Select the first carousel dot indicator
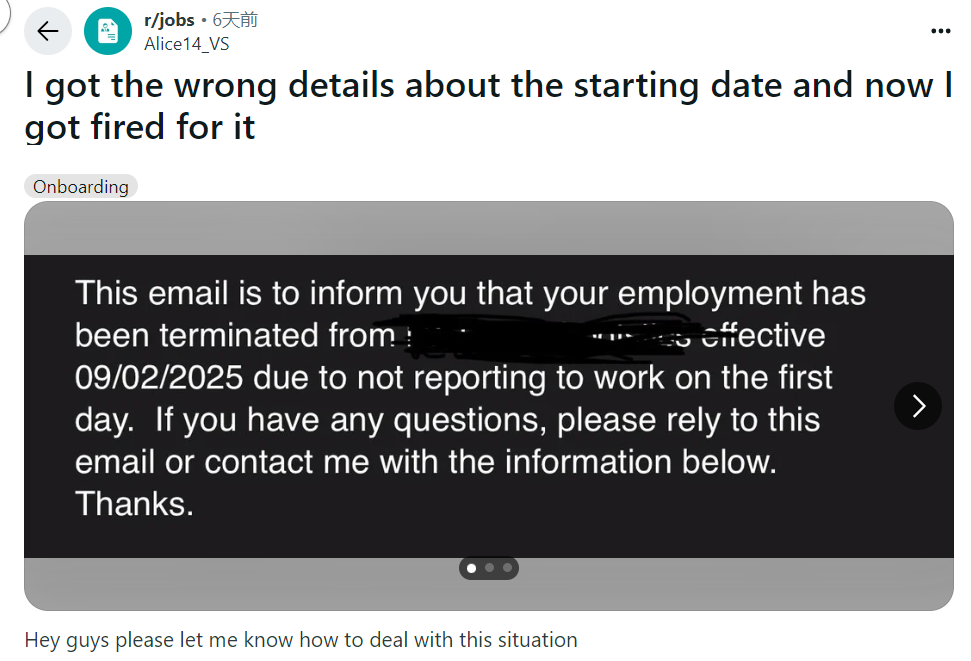 (x=471, y=568)
